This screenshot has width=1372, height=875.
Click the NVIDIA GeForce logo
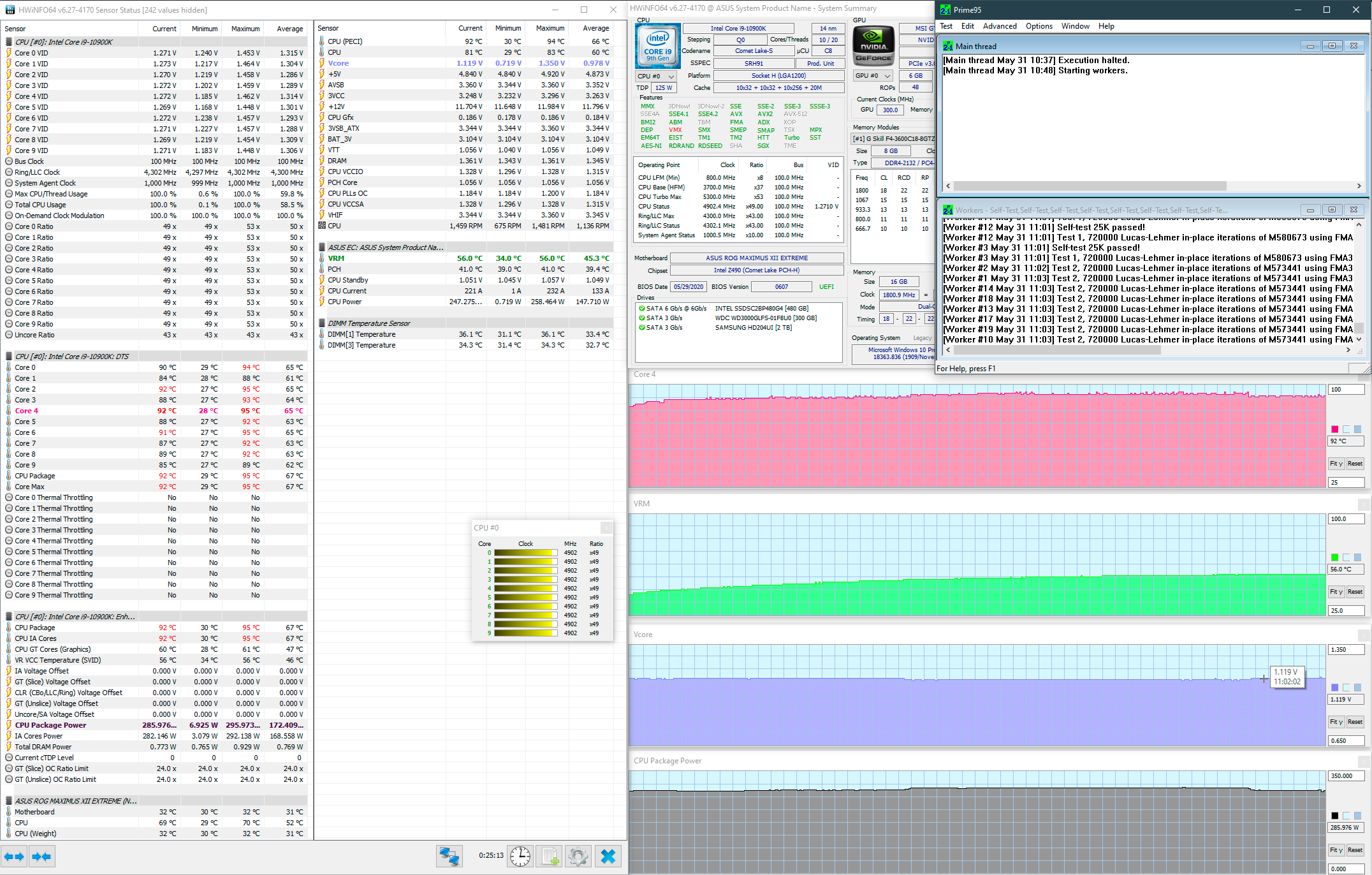click(873, 47)
